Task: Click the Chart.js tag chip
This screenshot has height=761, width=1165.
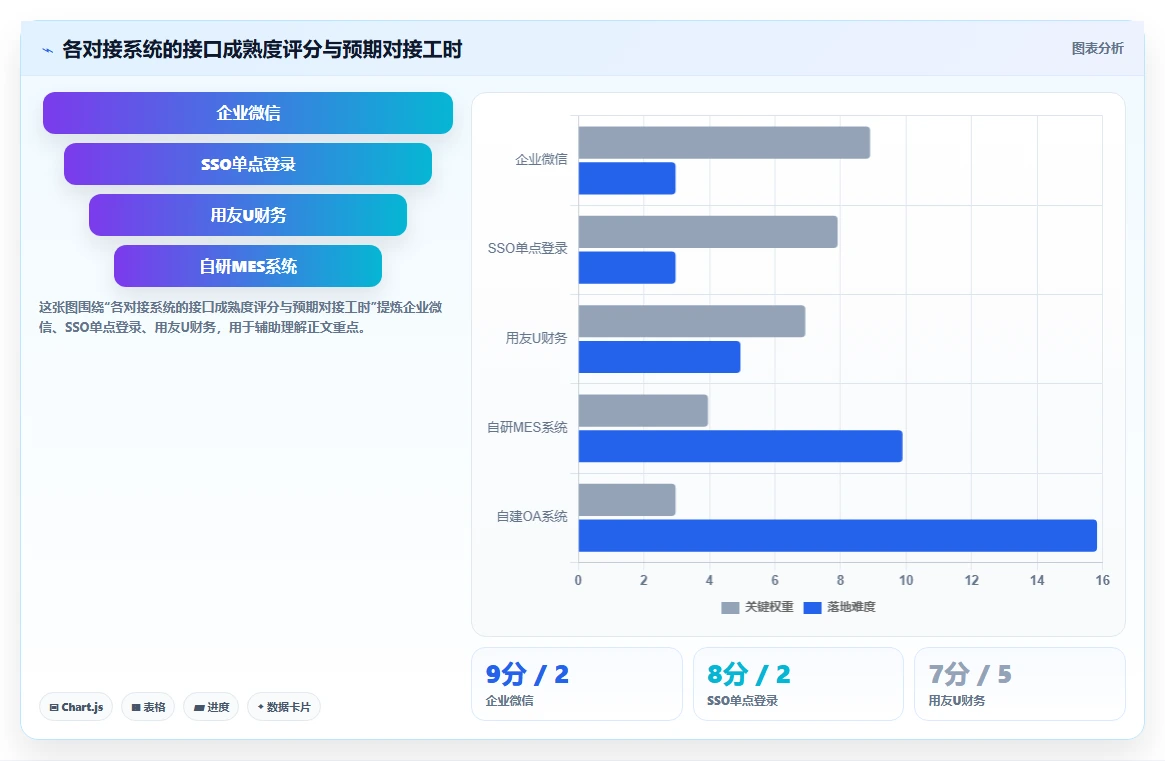Action: point(76,707)
